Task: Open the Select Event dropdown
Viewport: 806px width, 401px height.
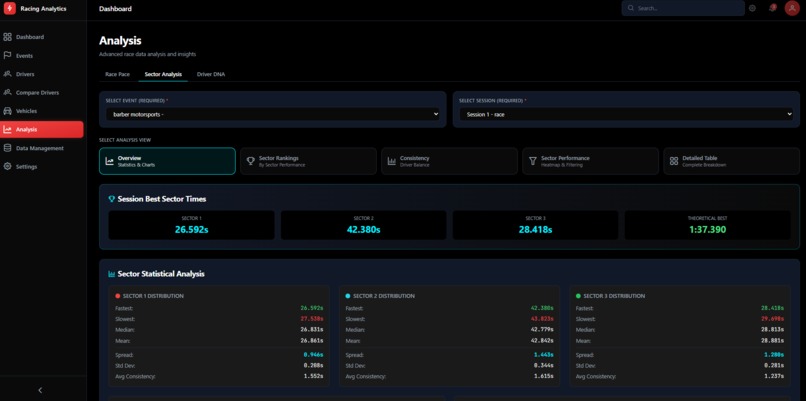Action: tap(272, 114)
